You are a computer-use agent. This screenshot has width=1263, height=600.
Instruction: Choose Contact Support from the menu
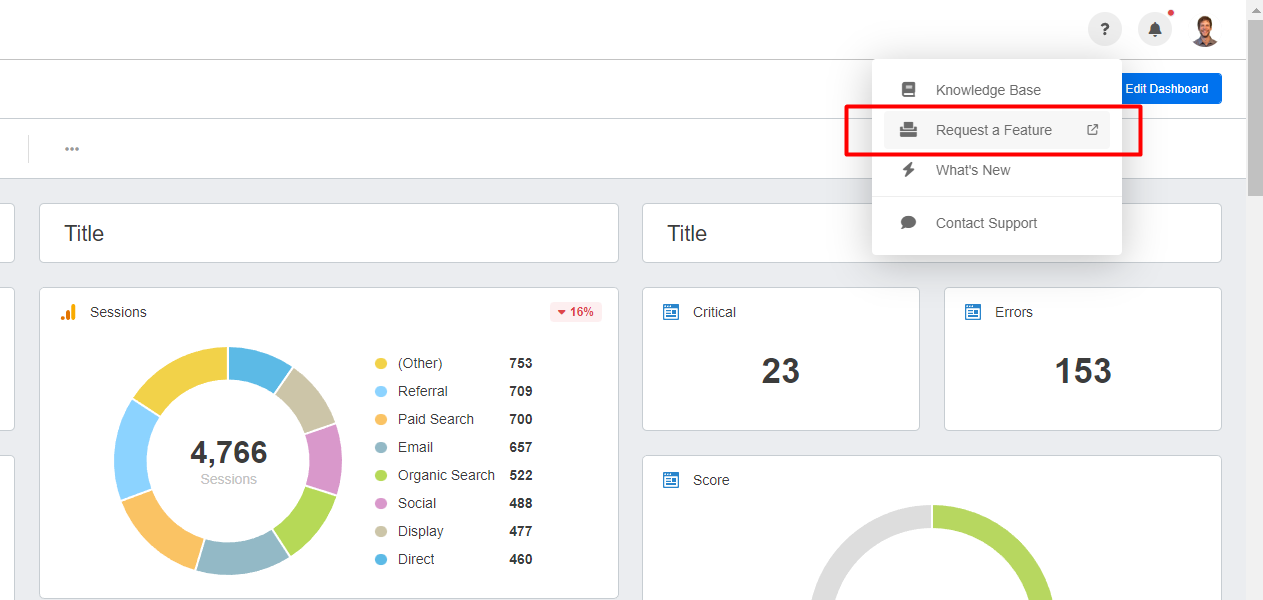pyautogui.click(x=986, y=223)
